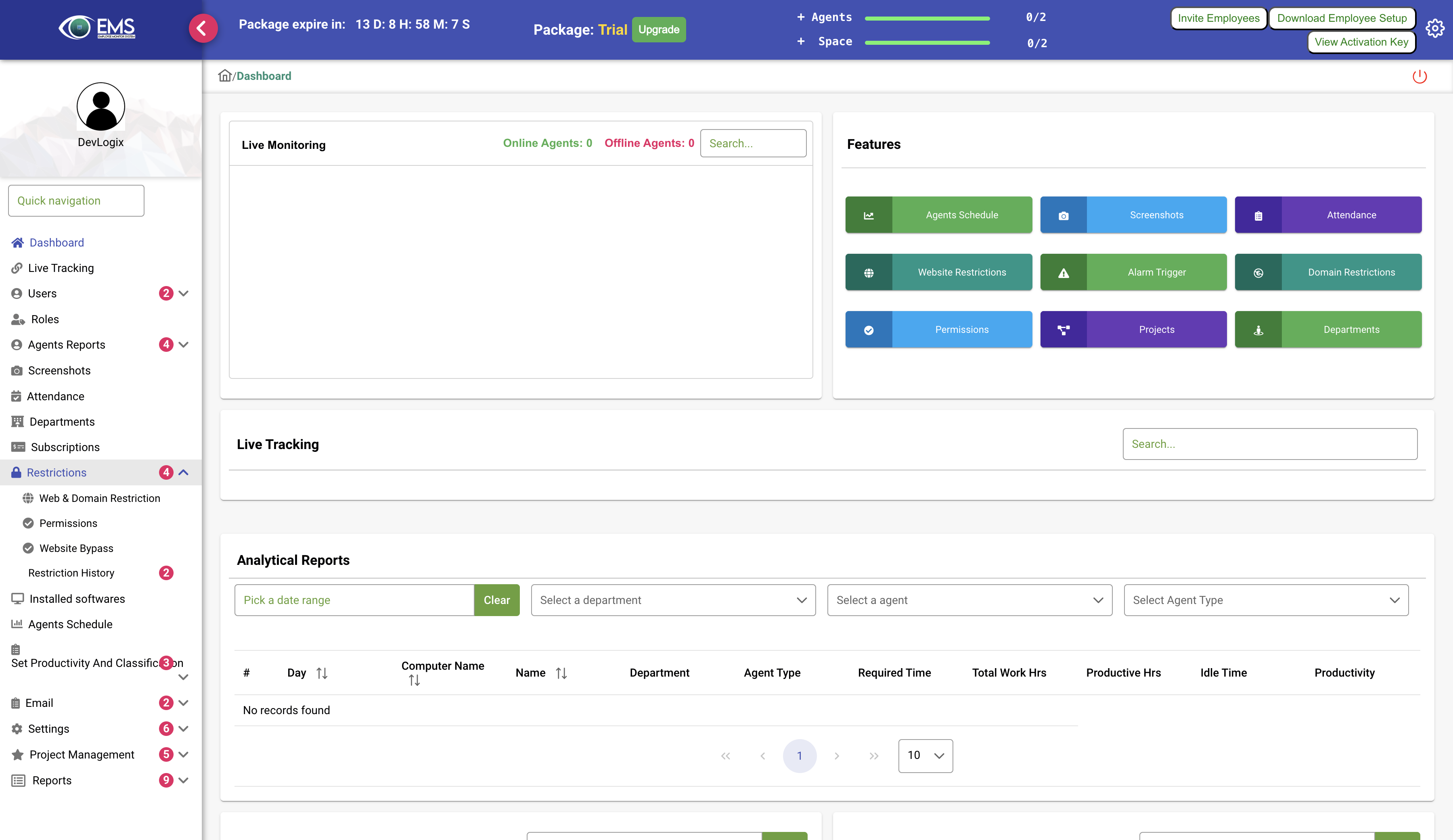Click the Restrictions lock icon in sidebar
Viewport: 1453px width, 840px height.
click(x=16, y=473)
